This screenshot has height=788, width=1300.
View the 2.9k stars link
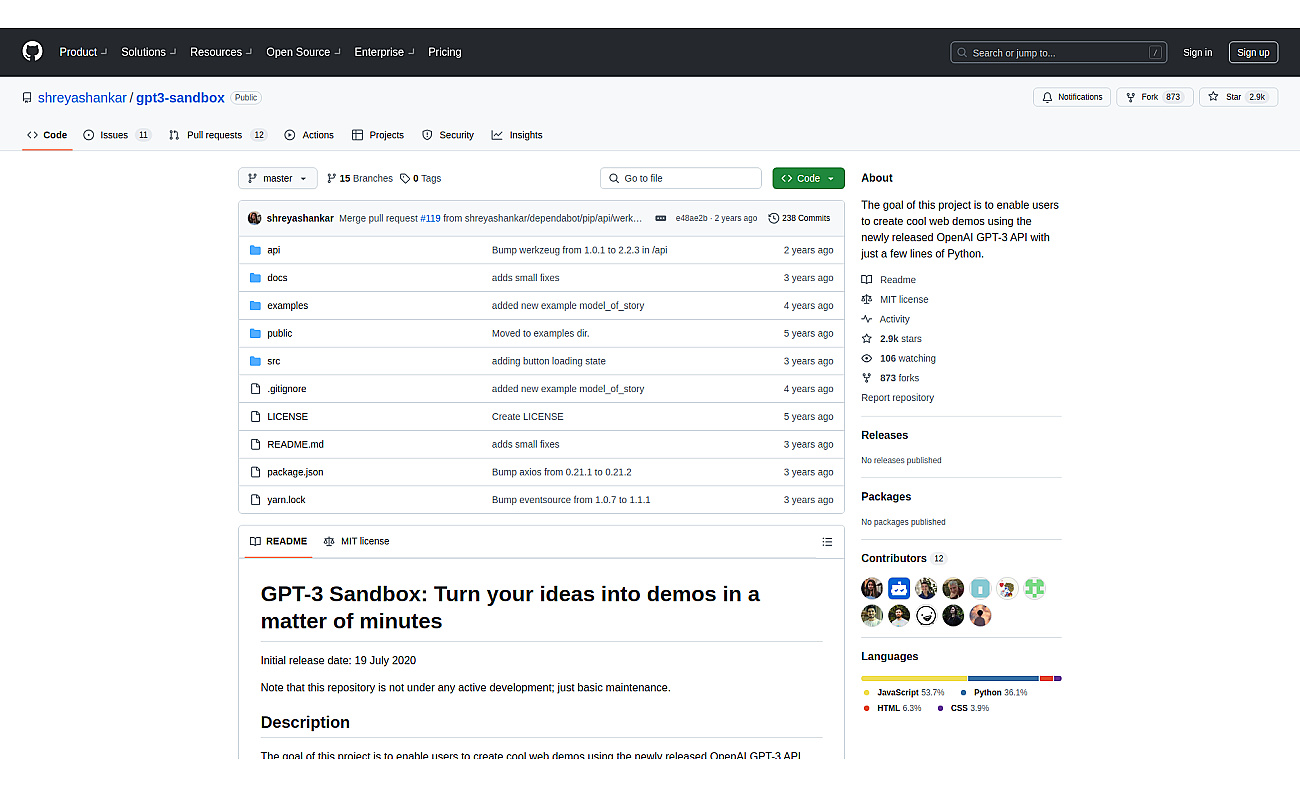coord(892,339)
